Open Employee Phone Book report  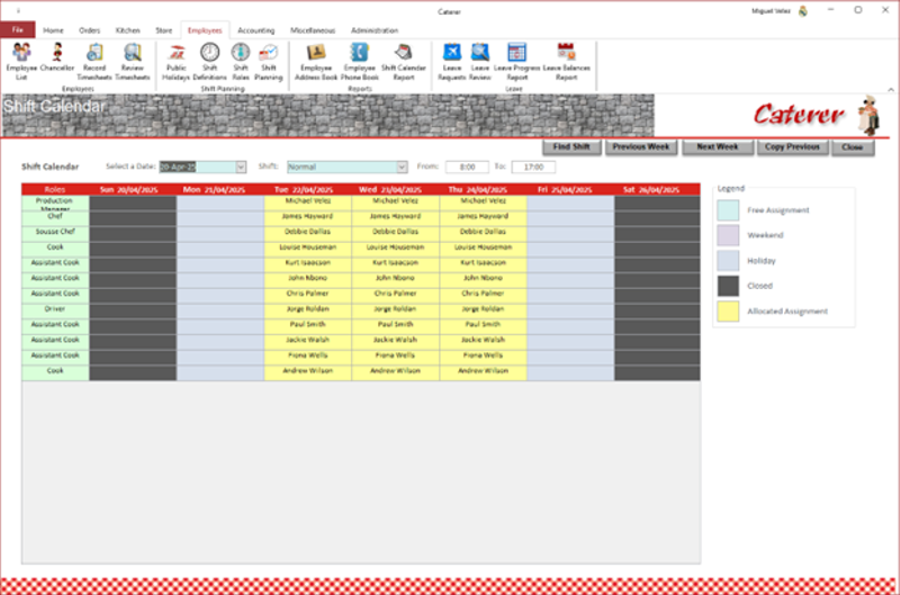click(x=359, y=61)
